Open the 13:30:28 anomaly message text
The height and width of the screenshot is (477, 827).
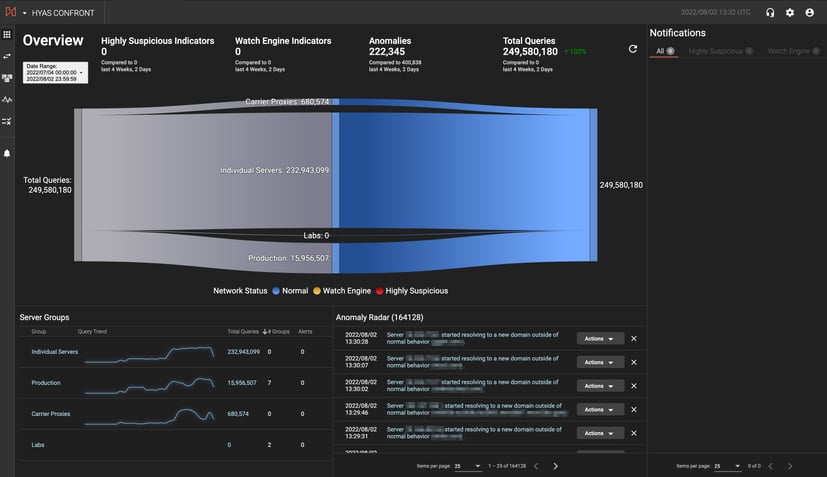[473, 339]
